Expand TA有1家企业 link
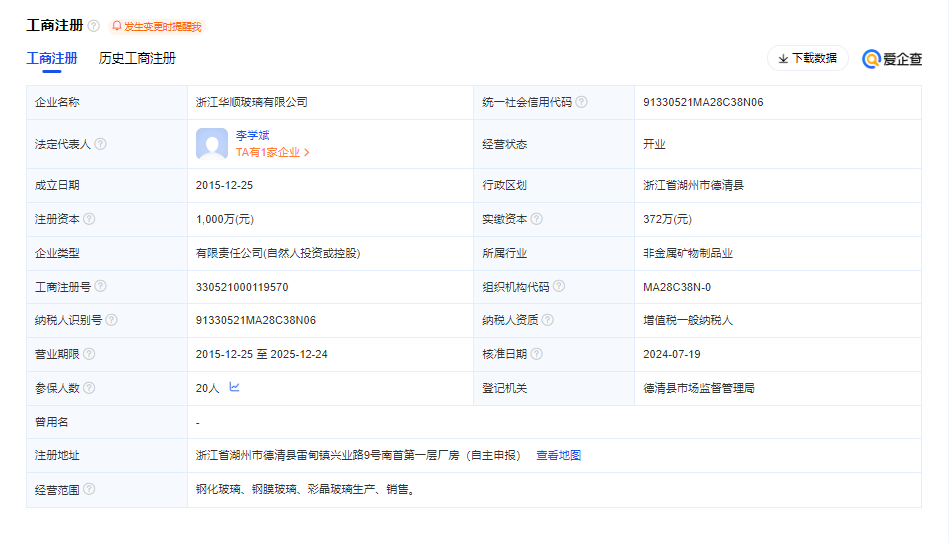 (x=273, y=153)
